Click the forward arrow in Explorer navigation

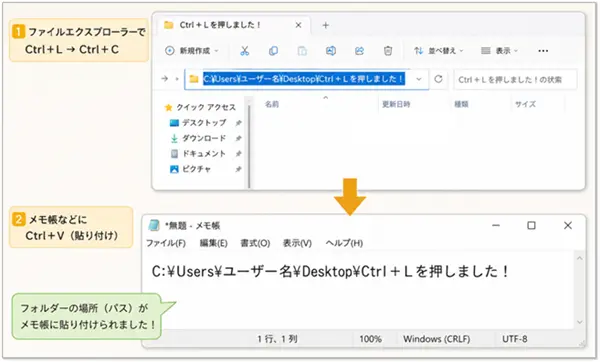click(x=165, y=79)
